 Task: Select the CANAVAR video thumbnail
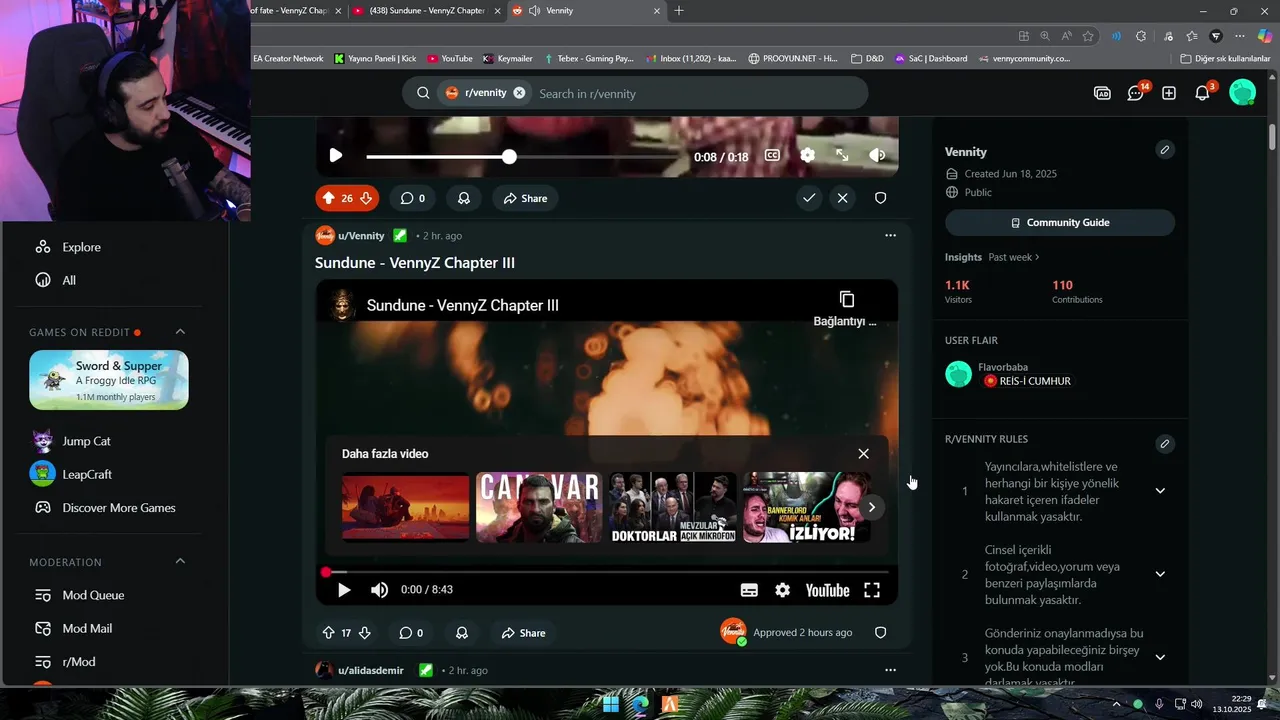[x=539, y=507]
